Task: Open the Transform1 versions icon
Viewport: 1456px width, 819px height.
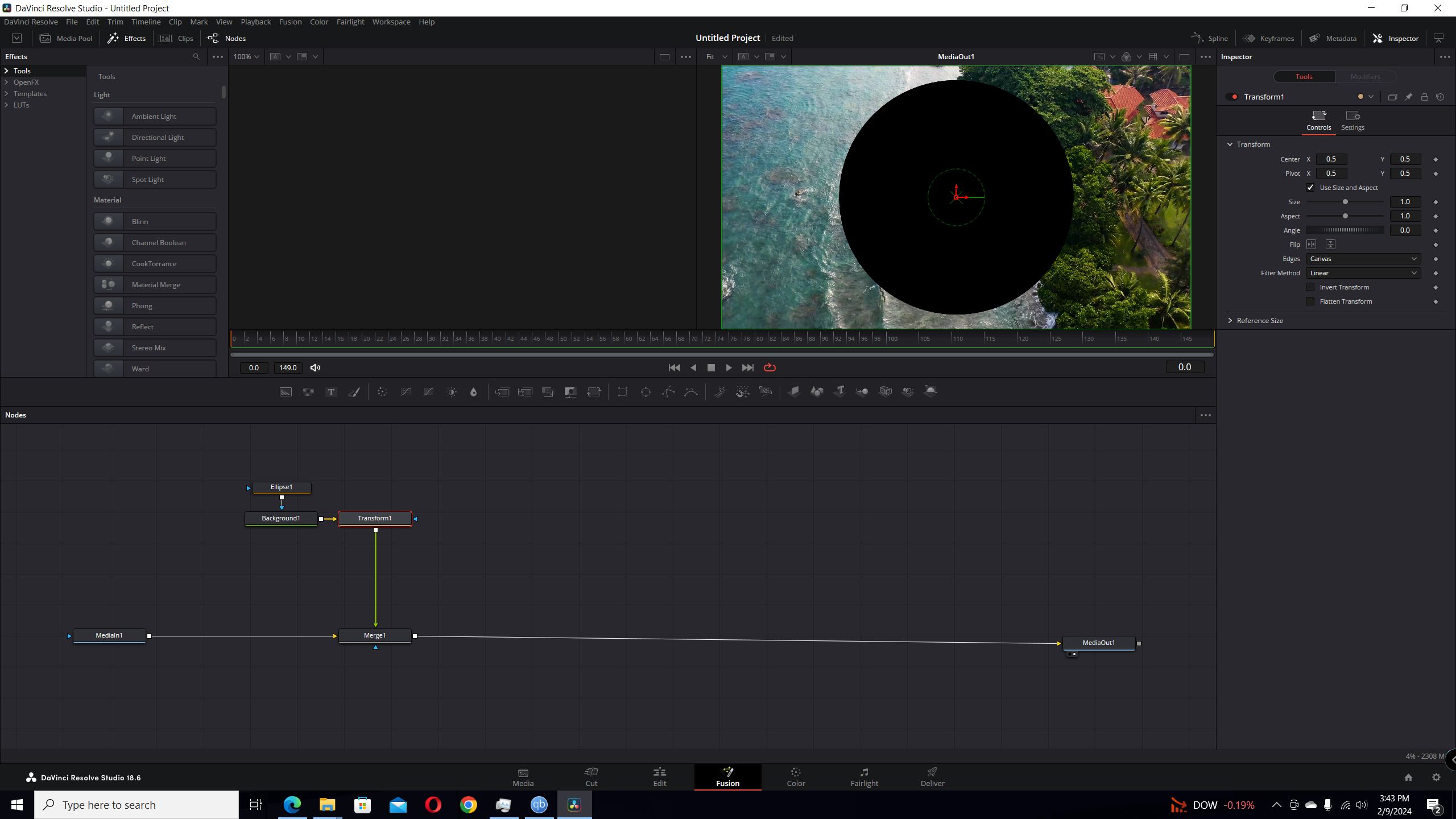Action: (x=1392, y=97)
